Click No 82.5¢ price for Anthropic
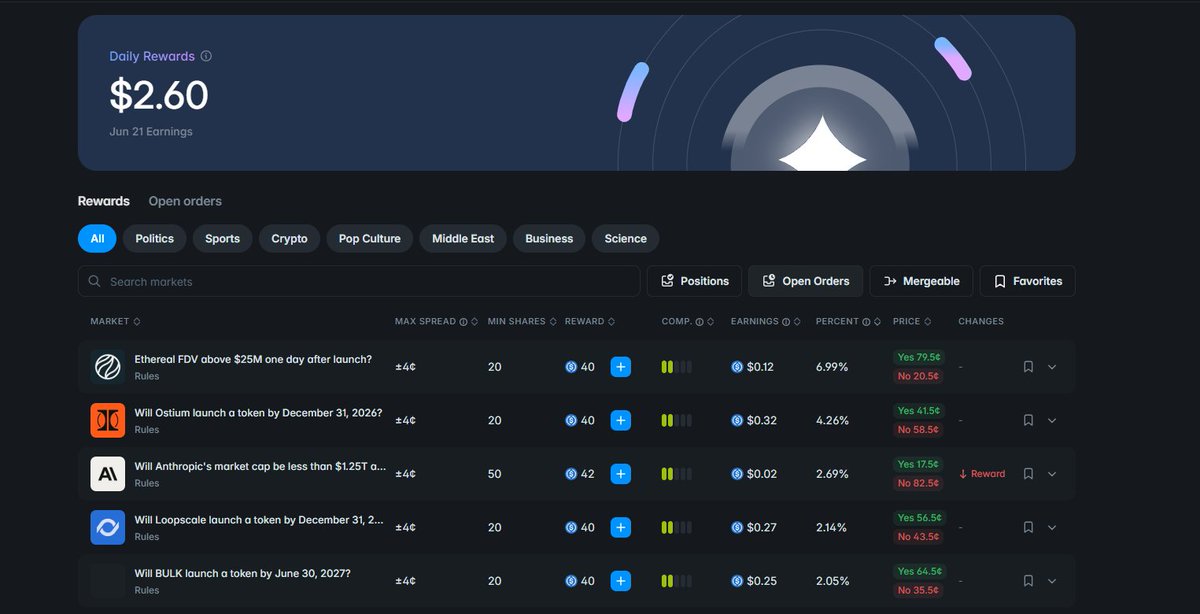1200x614 pixels. [919, 483]
